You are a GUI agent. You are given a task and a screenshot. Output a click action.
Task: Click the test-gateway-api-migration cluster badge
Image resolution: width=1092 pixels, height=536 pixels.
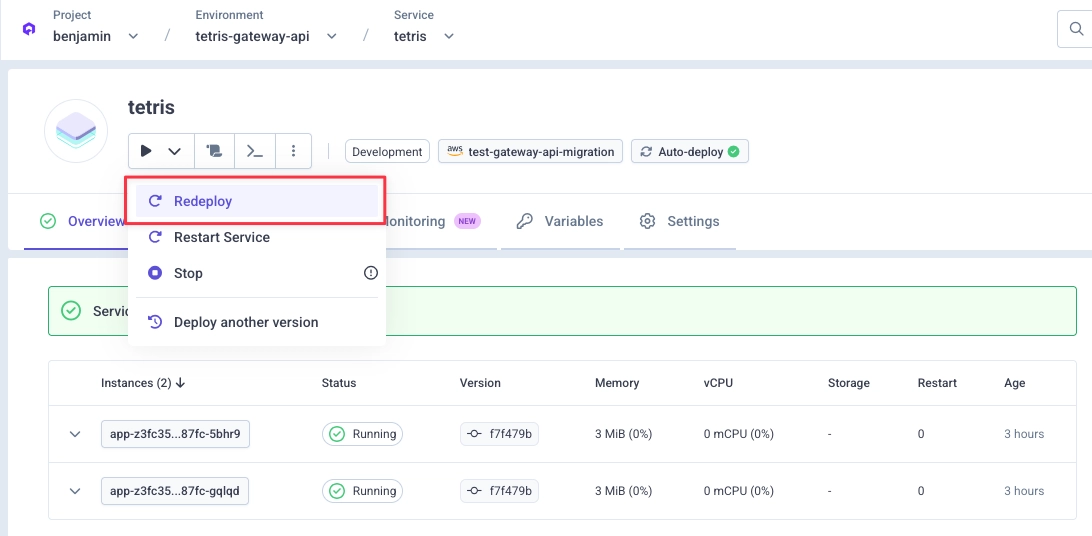click(530, 152)
